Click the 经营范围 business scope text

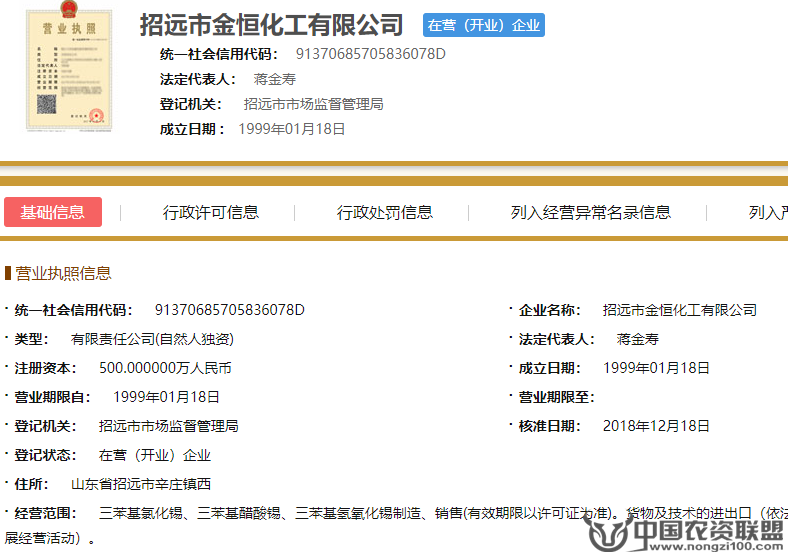pyautogui.click(x=397, y=525)
